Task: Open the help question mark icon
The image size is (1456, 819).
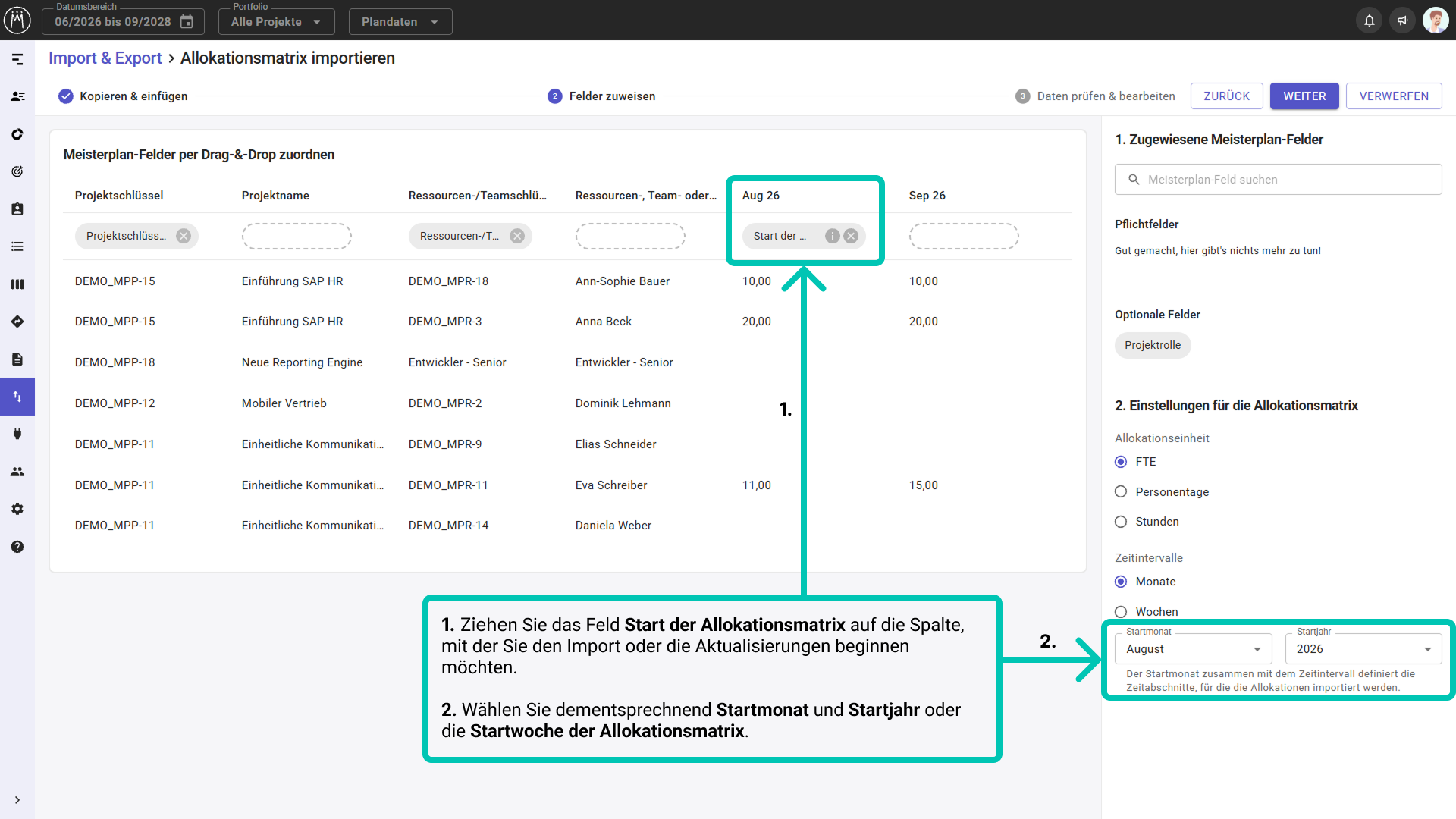Action: pos(17,547)
